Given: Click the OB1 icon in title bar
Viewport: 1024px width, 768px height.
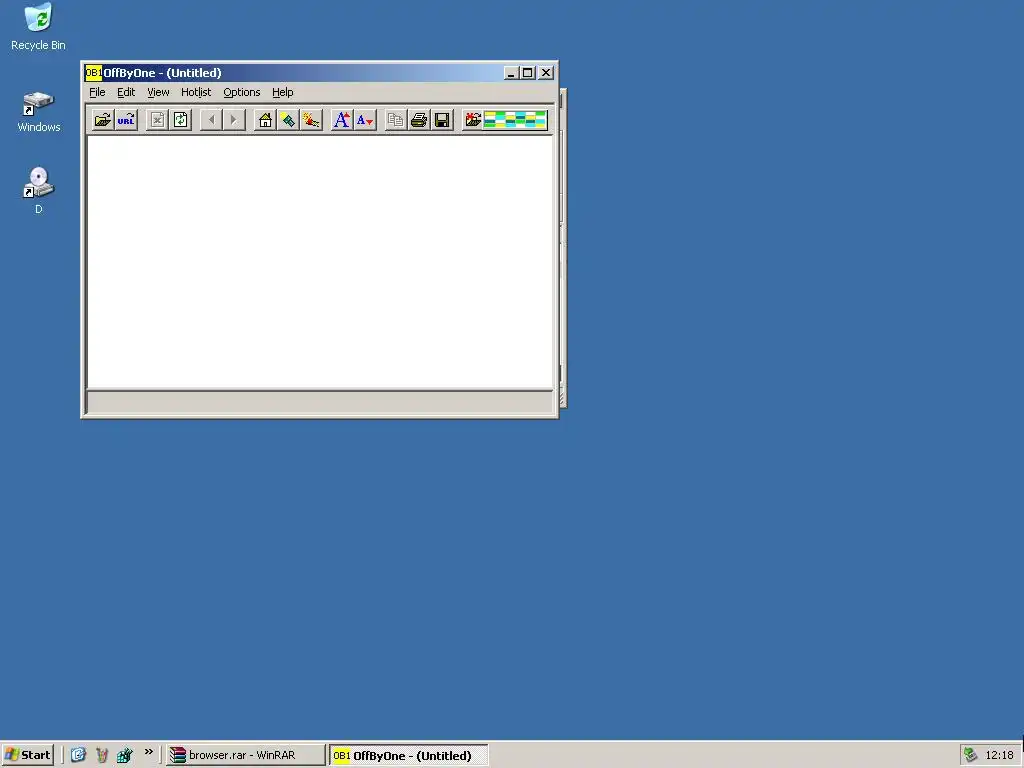Looking at the screenshot, I should (x=93, y=72).
